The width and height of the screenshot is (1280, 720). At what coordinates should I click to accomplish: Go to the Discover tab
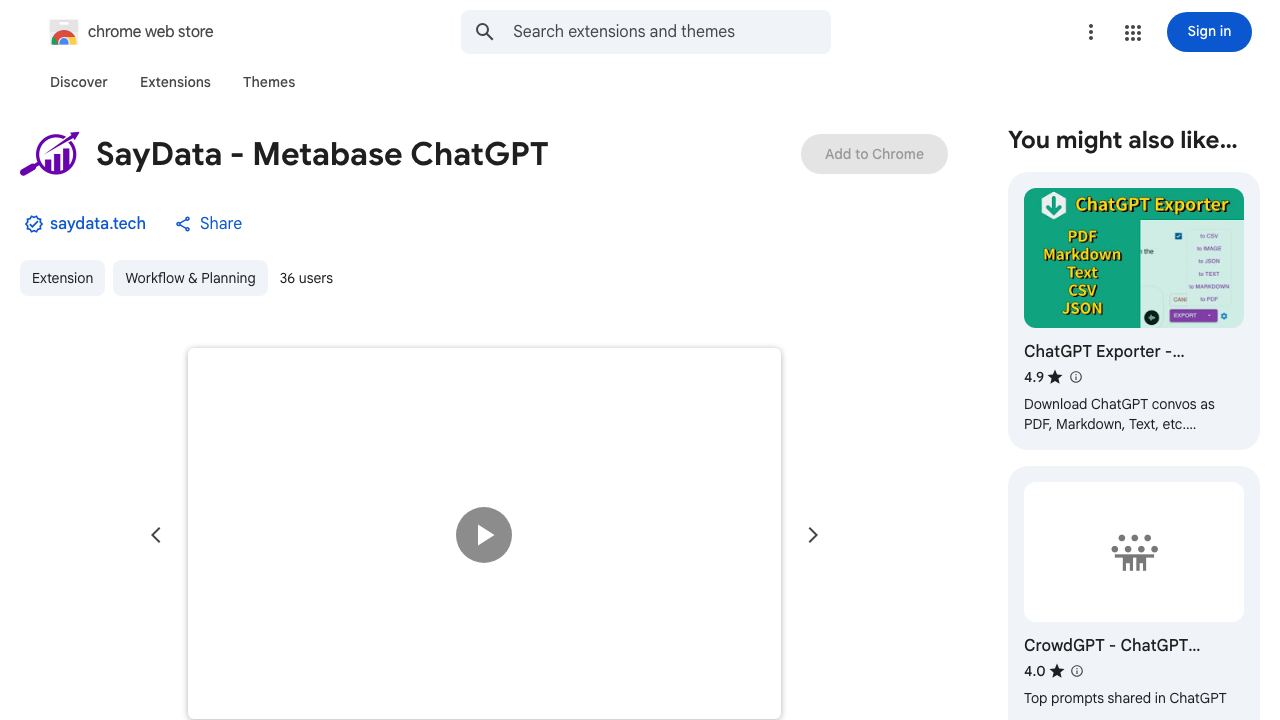tap(79, 82)
